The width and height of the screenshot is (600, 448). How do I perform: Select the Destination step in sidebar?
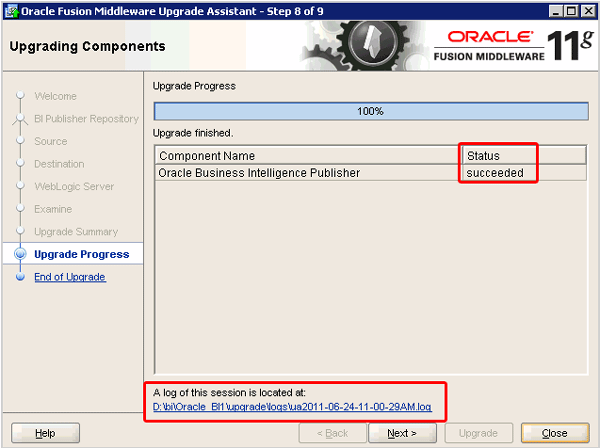[59, 164]
